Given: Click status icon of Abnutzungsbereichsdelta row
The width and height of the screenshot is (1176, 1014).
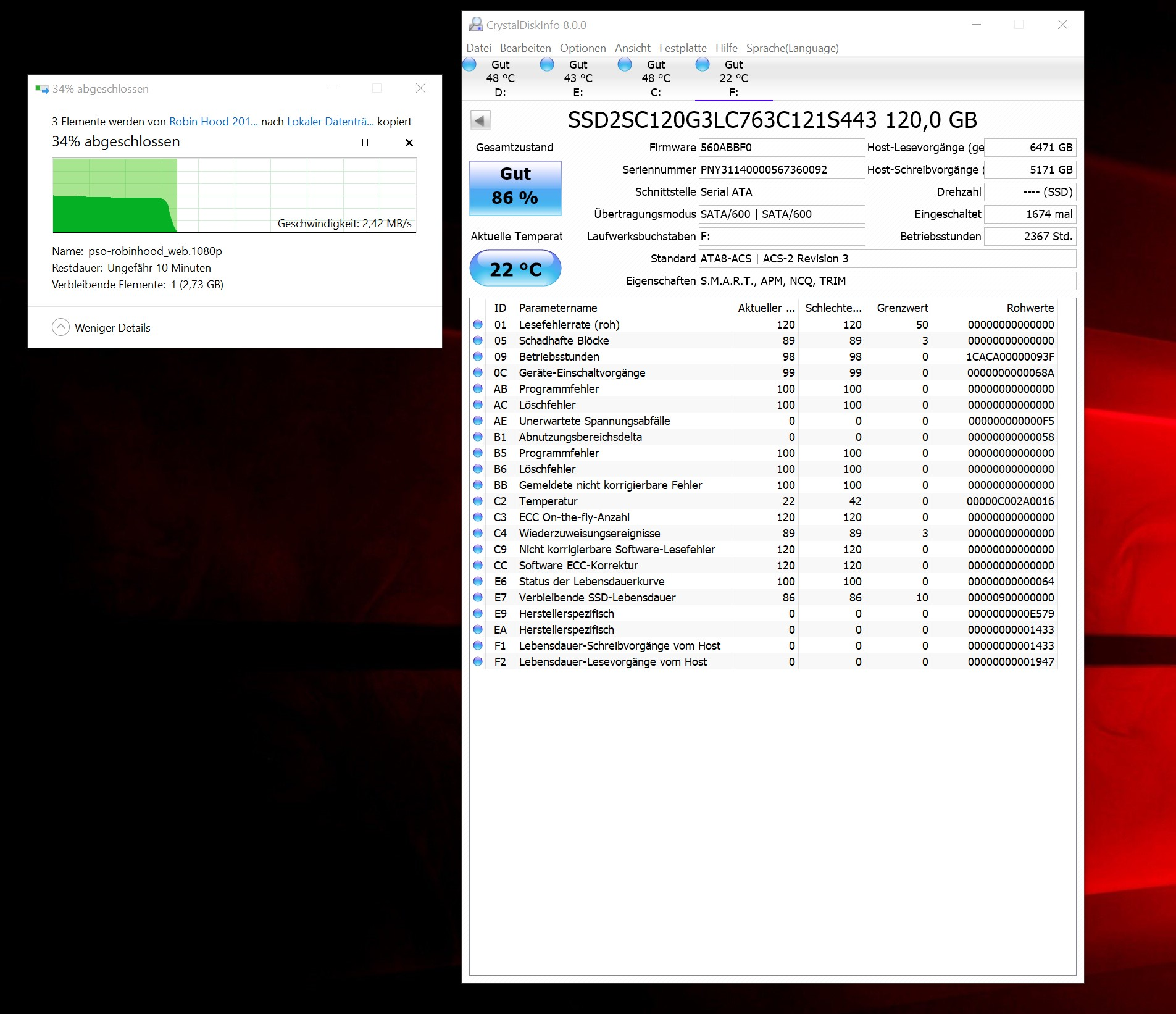Looking at the screenshot, I should [478, 437].
